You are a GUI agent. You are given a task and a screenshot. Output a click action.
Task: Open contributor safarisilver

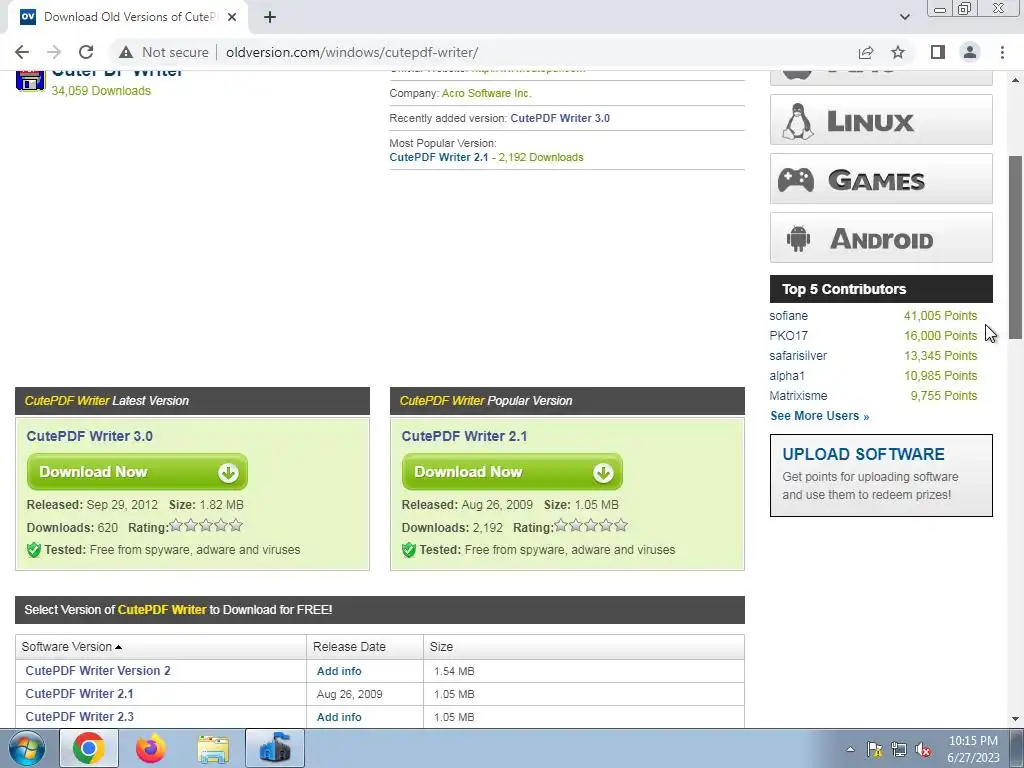click(798, 356)
